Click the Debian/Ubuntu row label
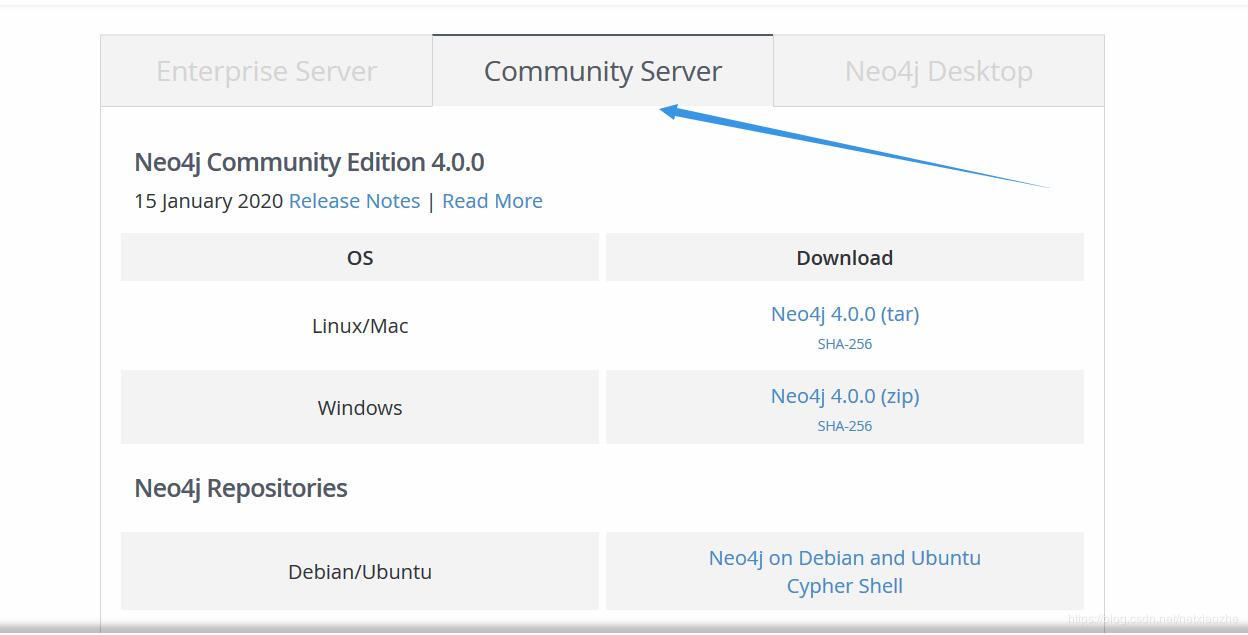 pos(360,572)
